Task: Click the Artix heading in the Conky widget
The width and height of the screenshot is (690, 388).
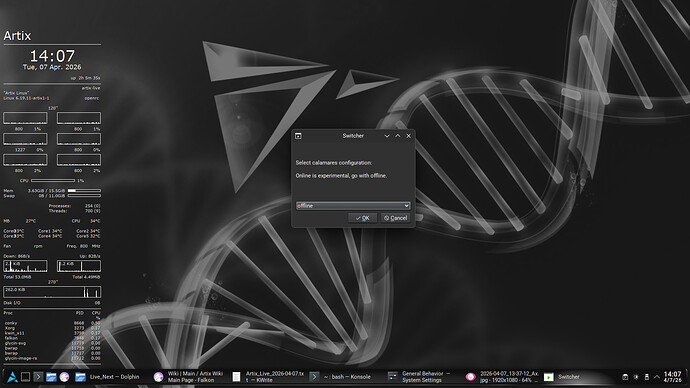Action: coord(17,36)
